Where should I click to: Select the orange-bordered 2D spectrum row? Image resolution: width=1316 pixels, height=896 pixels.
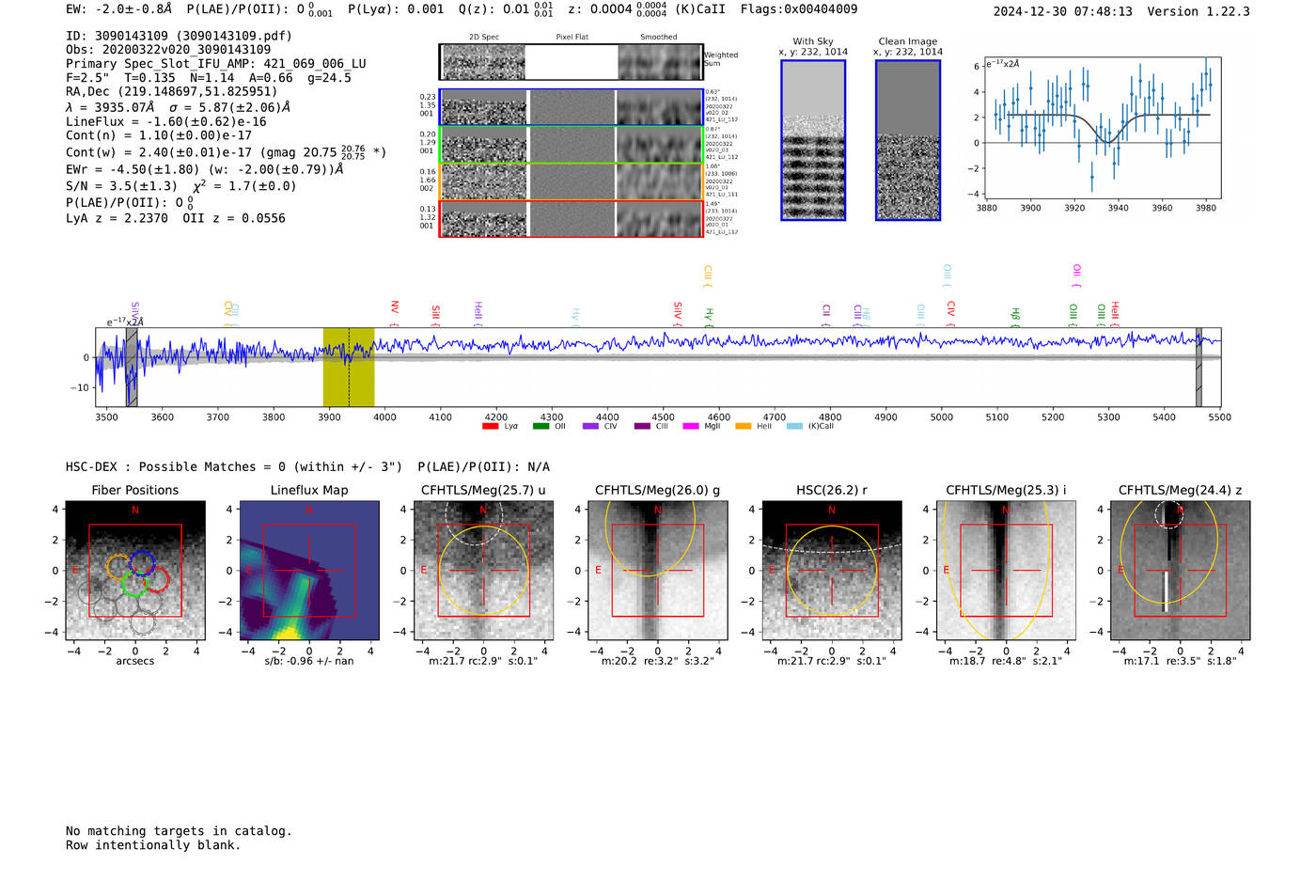[571, 181]
